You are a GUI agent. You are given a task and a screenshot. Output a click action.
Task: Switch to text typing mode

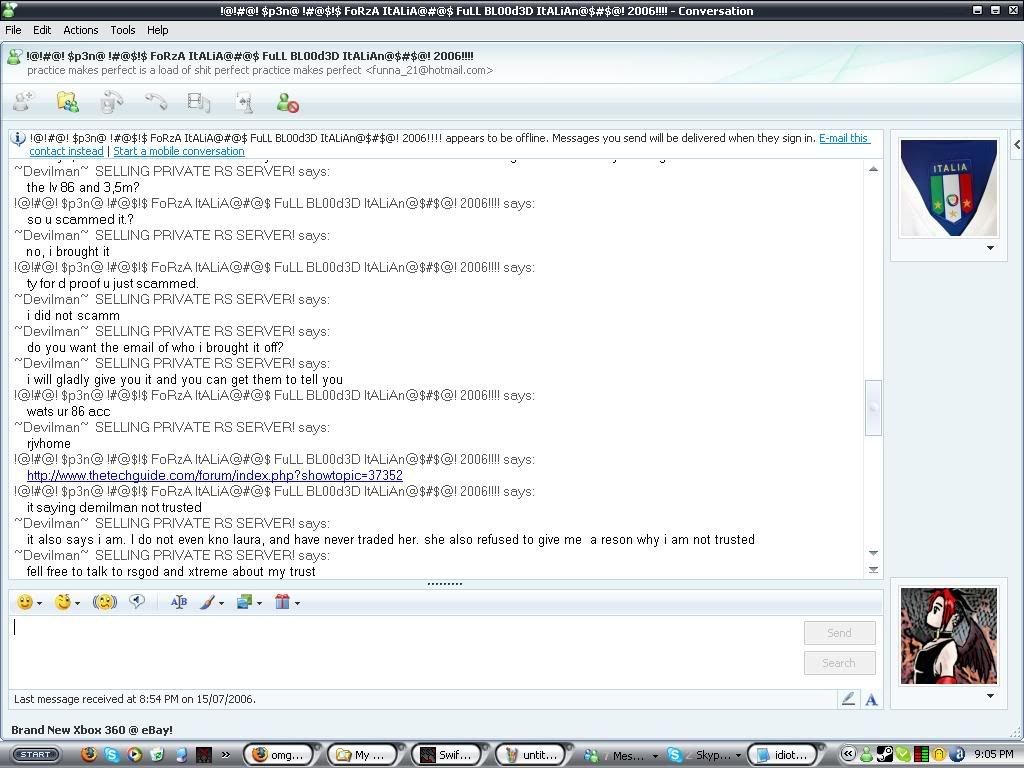click(x=871, y=700)
